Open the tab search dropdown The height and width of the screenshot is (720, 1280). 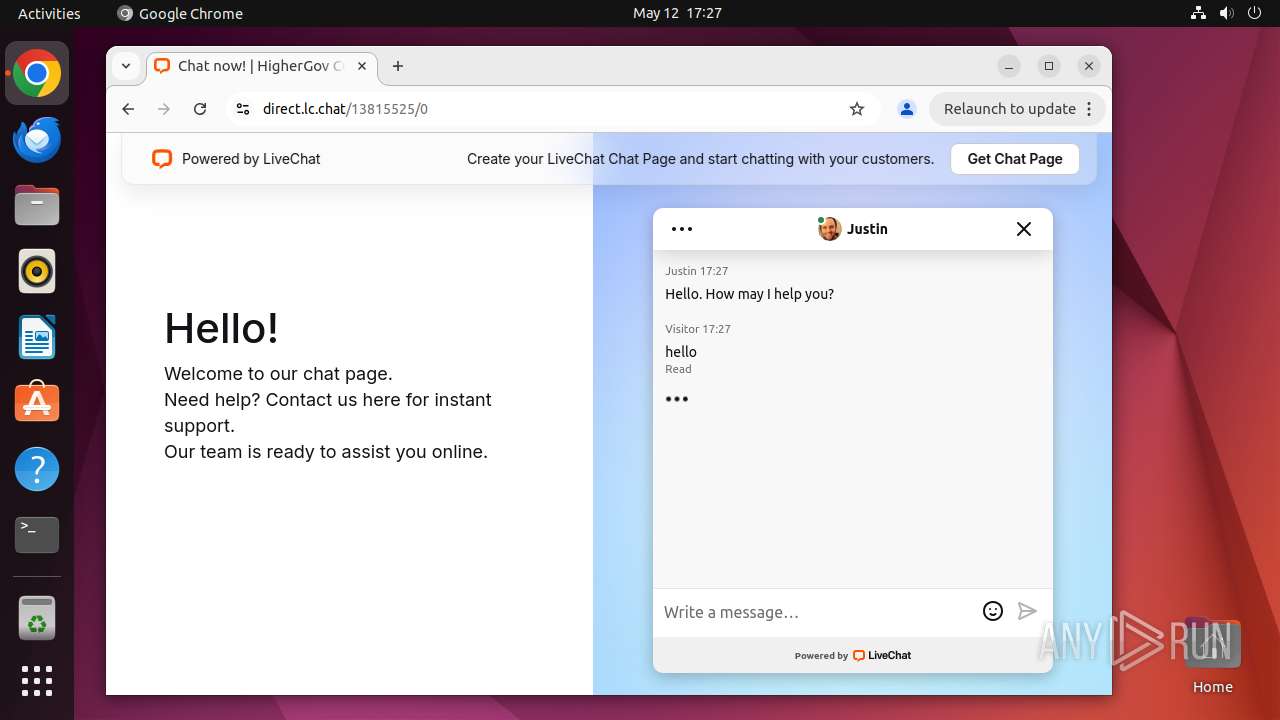[x=126, y=66]
